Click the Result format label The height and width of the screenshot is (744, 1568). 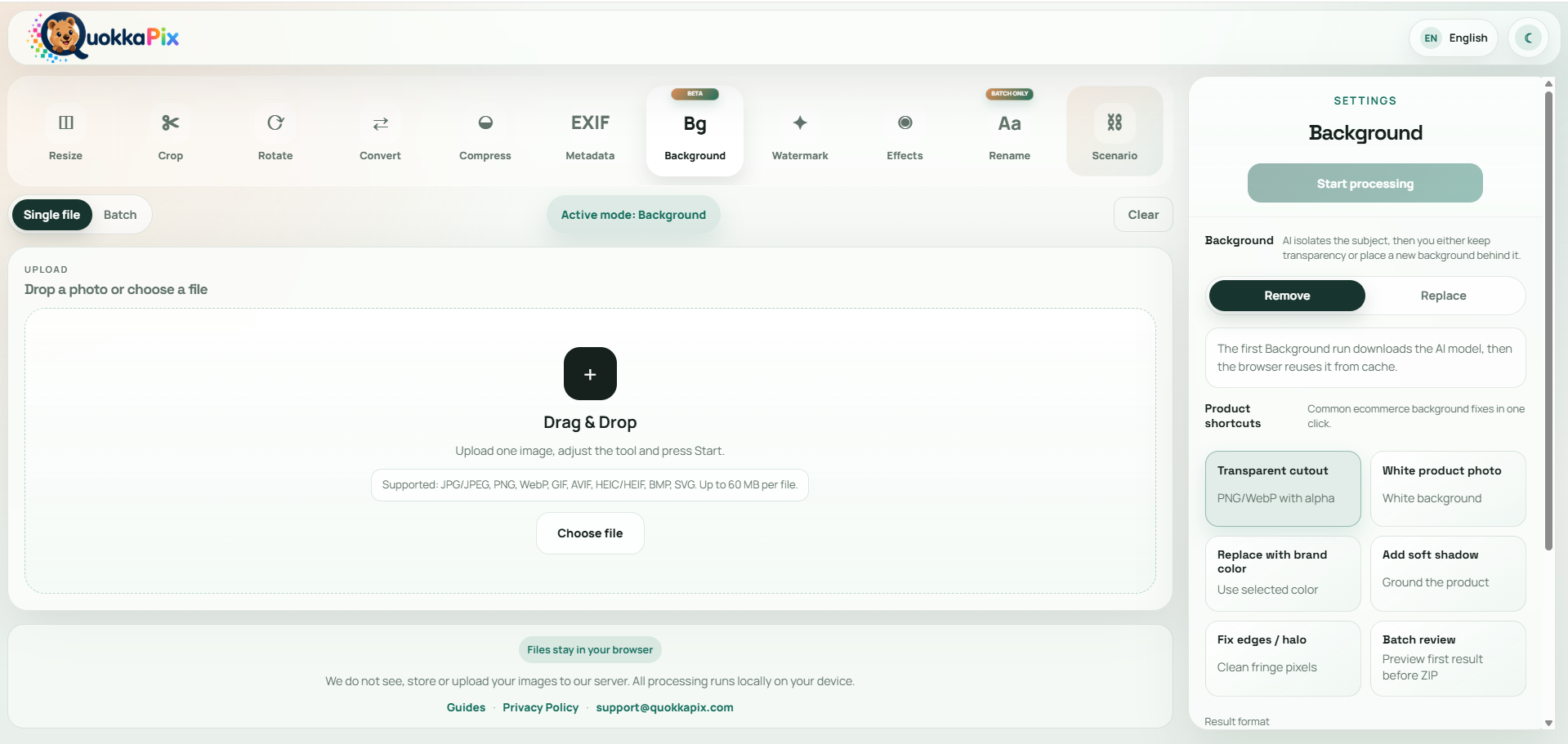(1237, 722)
